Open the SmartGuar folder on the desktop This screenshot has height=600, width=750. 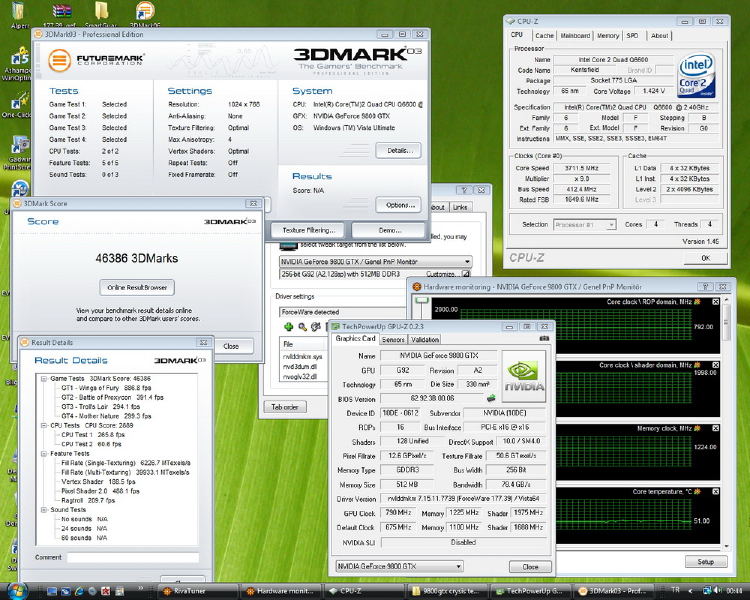click(x=101, y=13)
